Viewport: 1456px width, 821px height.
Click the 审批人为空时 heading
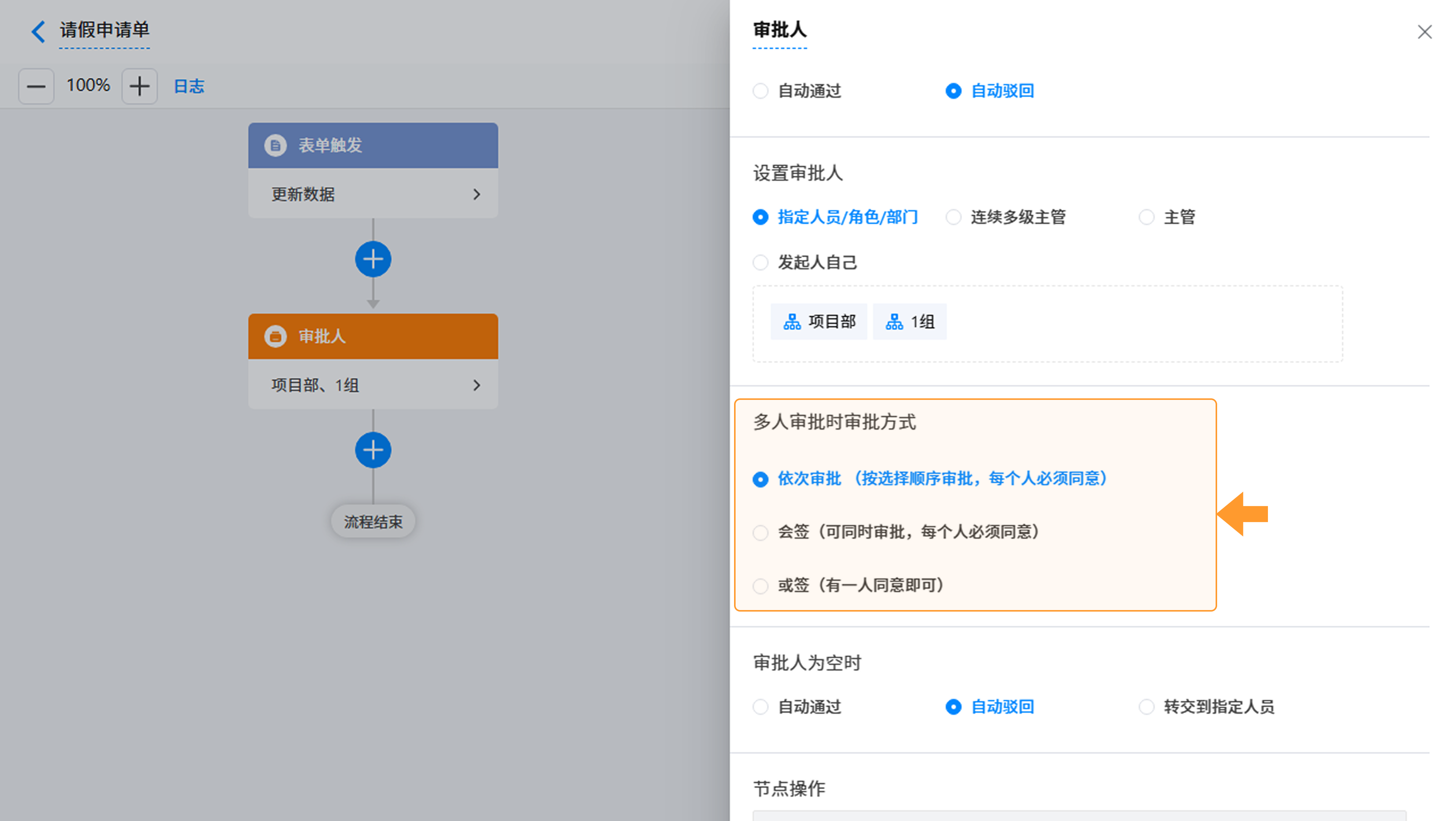tap(807, 663)
